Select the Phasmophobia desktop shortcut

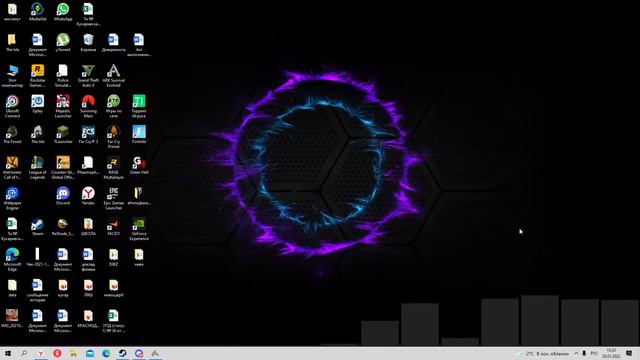pos(88,165)
